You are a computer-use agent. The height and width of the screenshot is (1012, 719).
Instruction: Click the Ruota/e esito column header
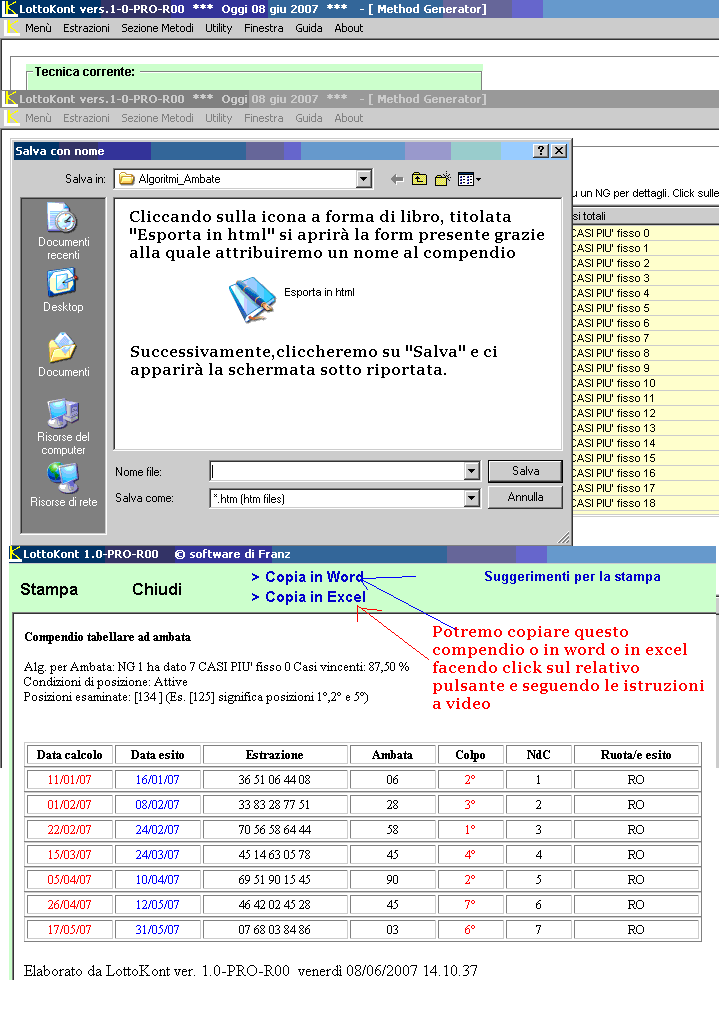click(636, 754)
